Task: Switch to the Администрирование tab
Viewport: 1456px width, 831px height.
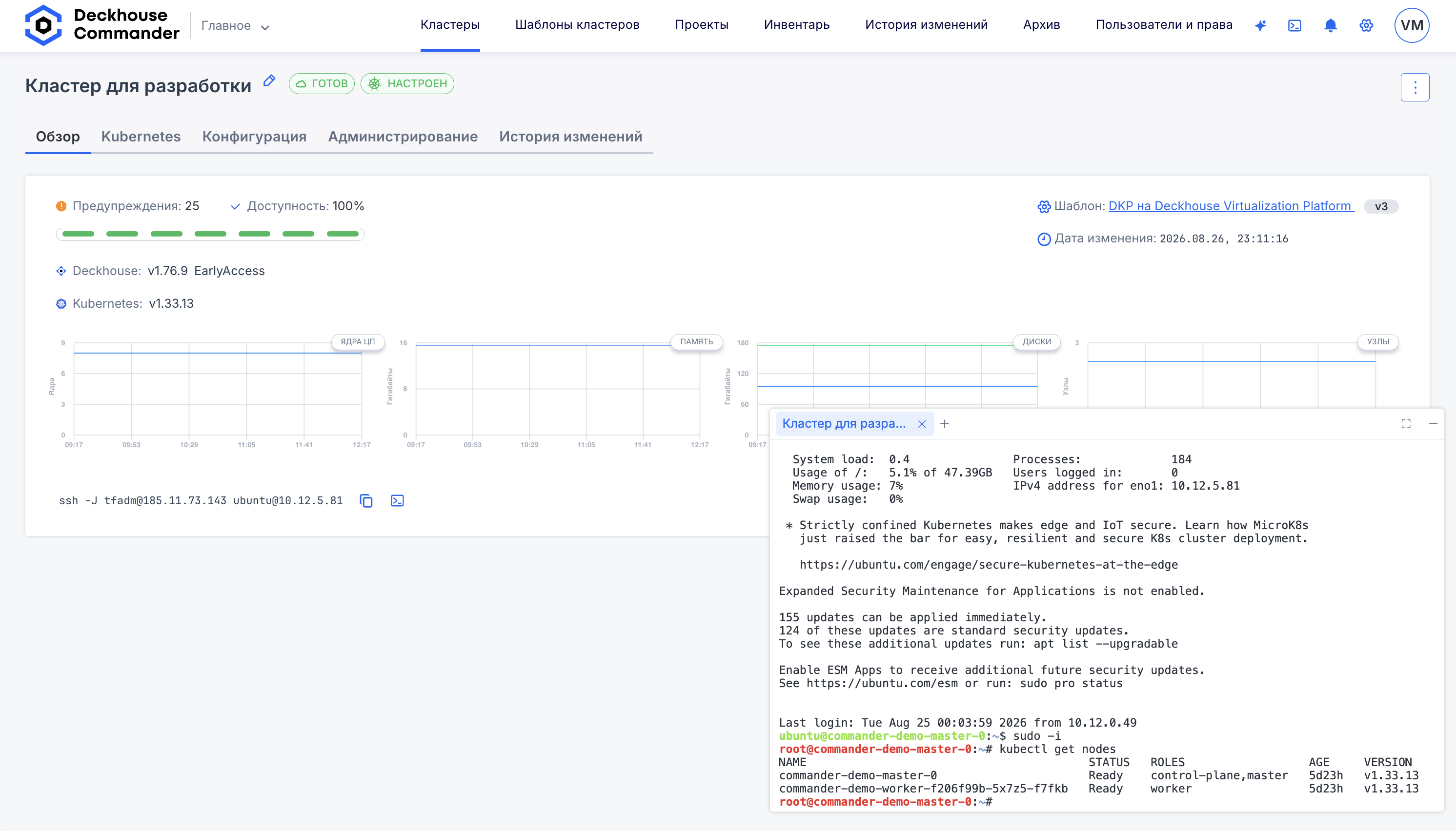Action: (x=403, y=137)
